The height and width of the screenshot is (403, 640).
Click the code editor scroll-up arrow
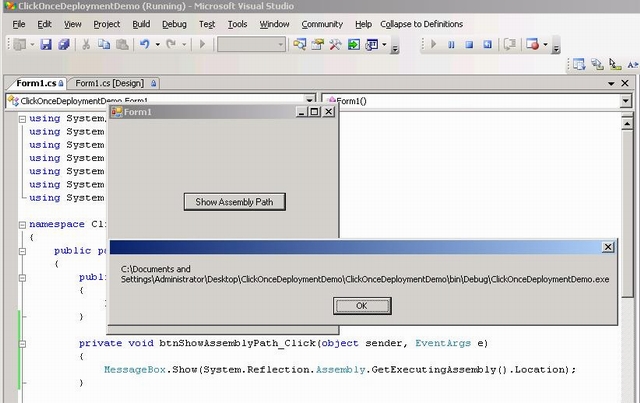pyautogui.click(x=627, y=123)
